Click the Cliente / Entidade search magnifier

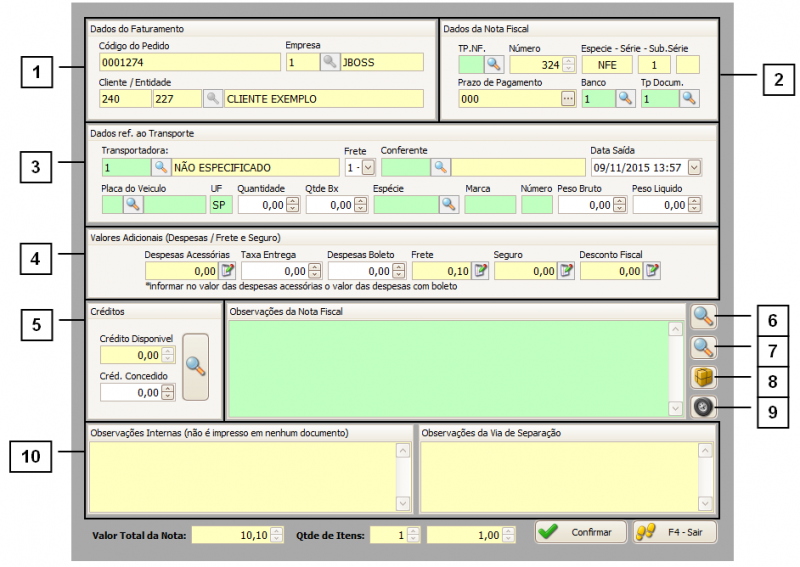coord(213,99)
